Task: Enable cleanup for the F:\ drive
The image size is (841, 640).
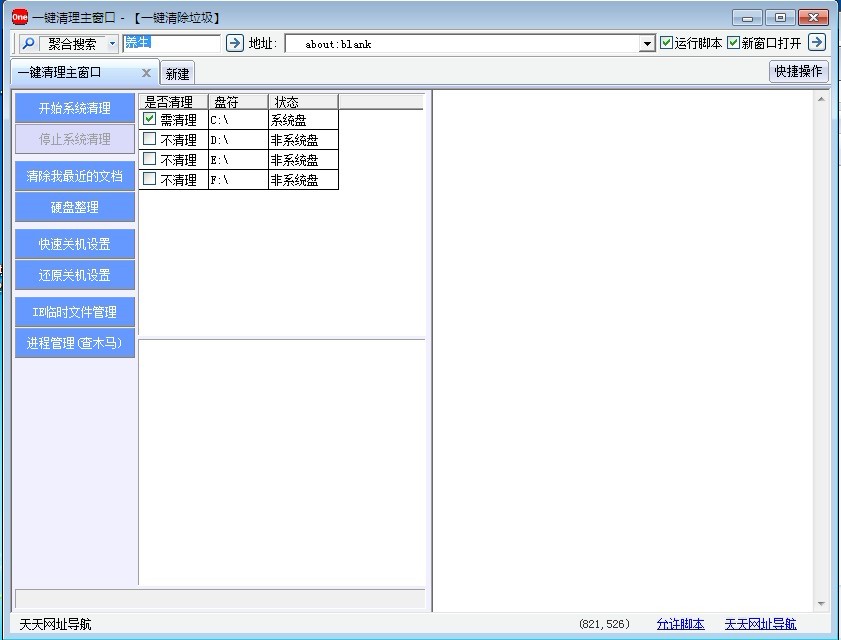Action: tap(150, 179)
